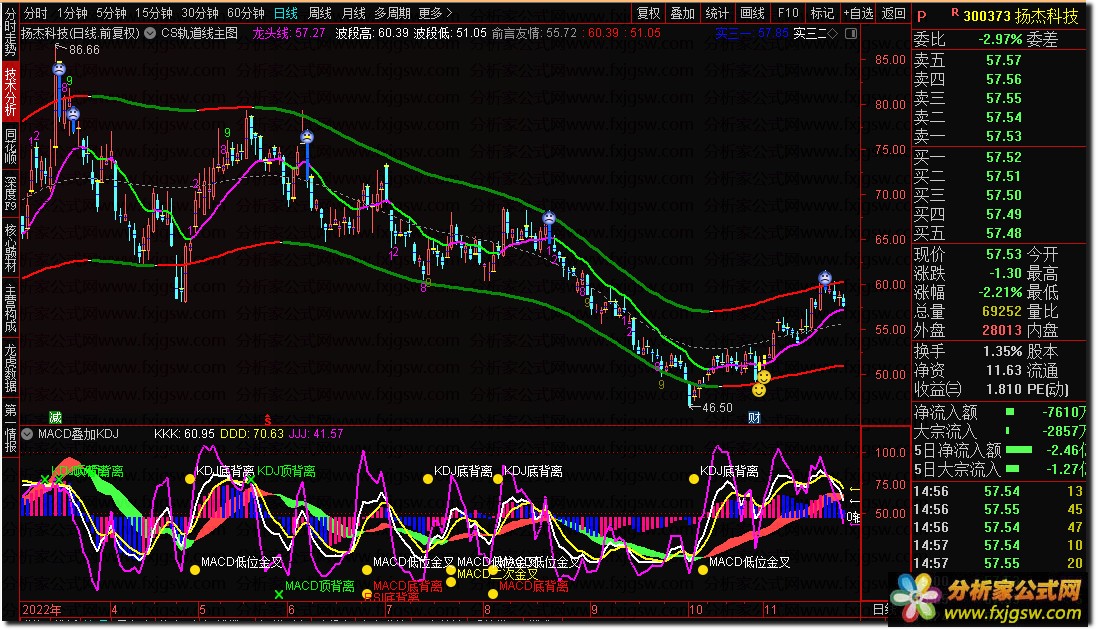
Task: Switch to 月线 monthly chart
Action: tap(354, 13)
